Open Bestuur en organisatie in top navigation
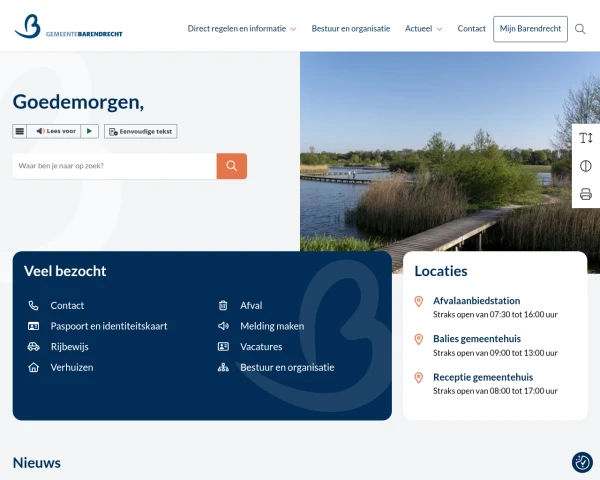600x480 pixels. tap(351, 29)
